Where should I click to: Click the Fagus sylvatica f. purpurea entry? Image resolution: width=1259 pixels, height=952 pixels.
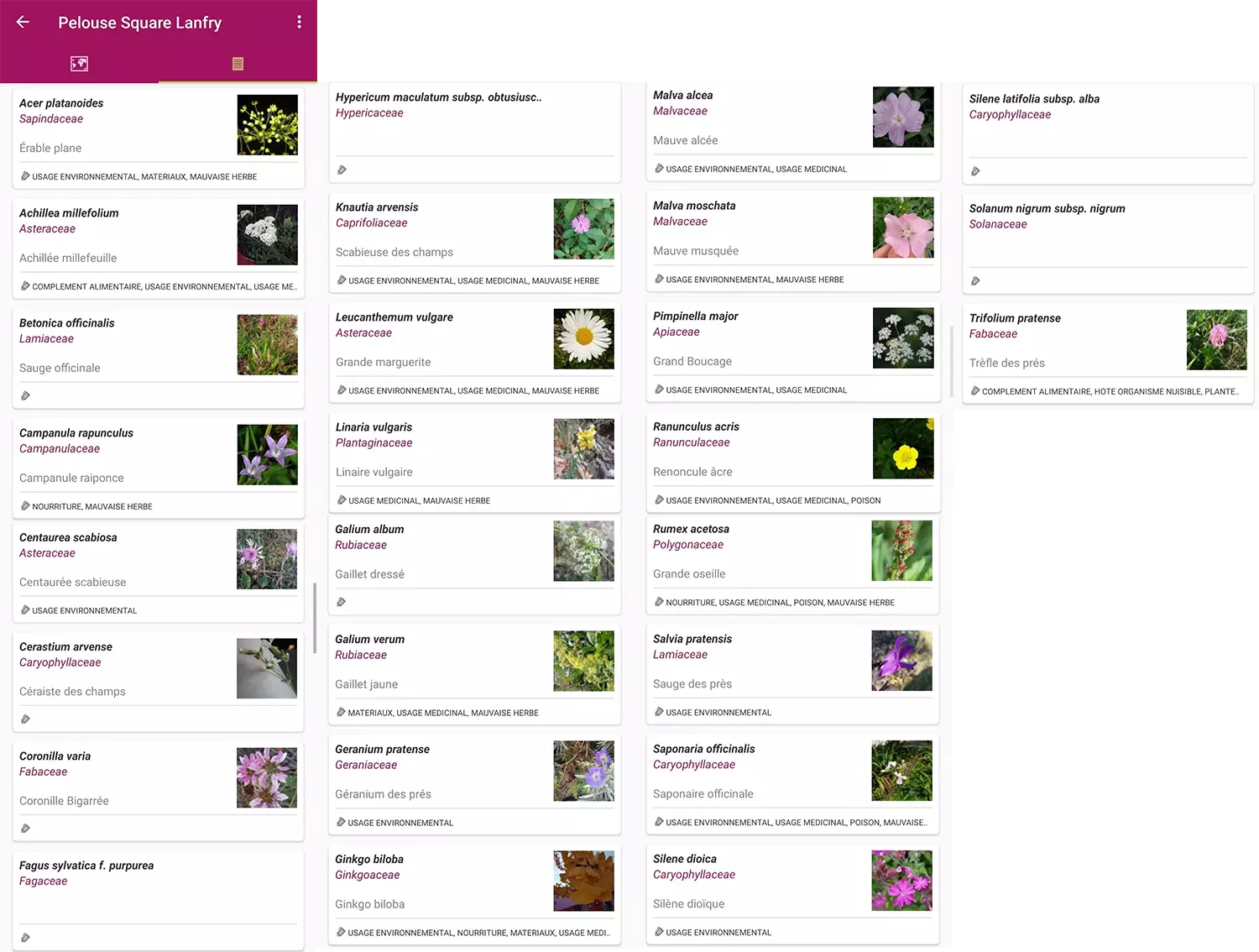coord(86,866)
